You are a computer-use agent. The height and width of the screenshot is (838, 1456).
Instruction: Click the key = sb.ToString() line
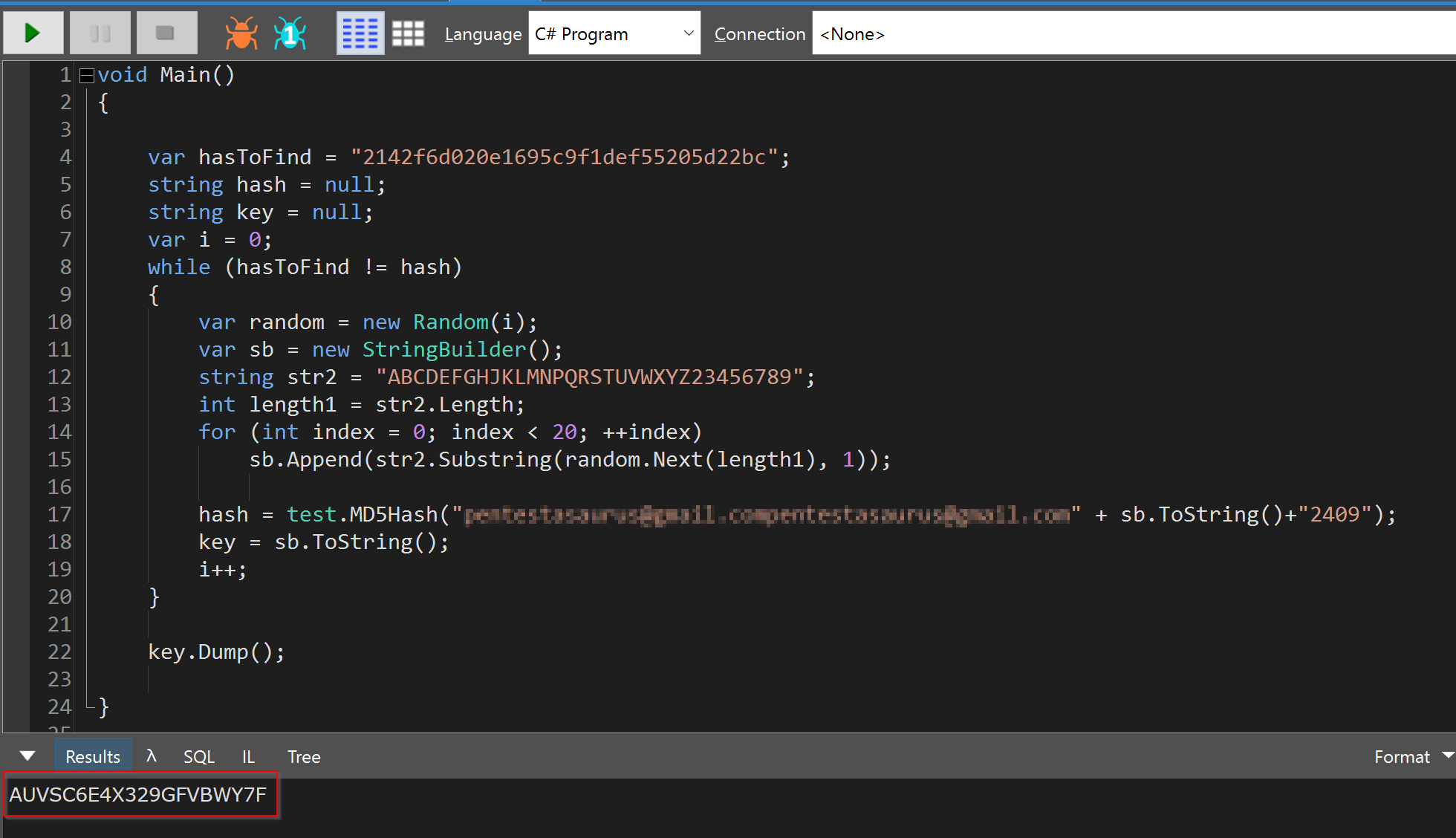pyautogui.click(x=324, y=542)
